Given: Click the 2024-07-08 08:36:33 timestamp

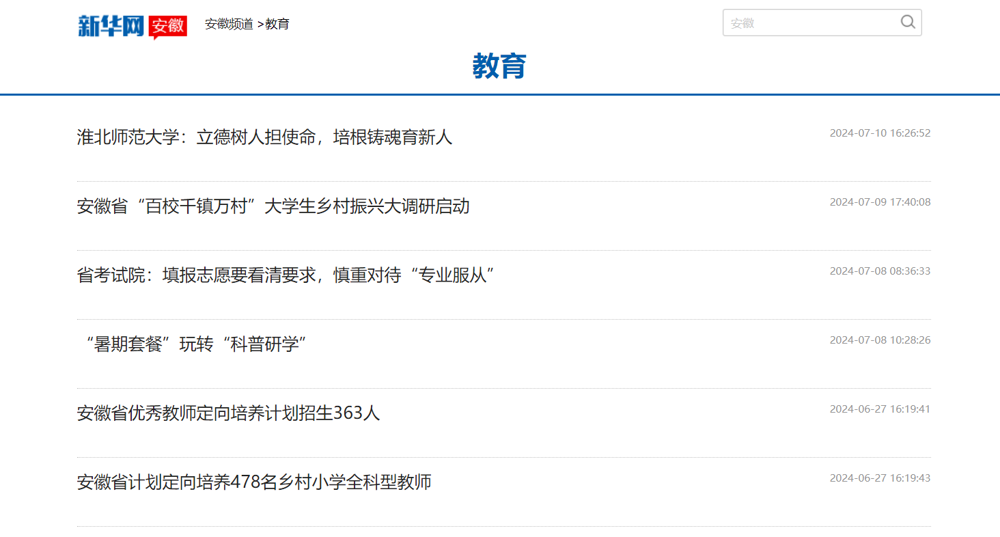Looking at the screenshot, I should click(x=879, y=271).
